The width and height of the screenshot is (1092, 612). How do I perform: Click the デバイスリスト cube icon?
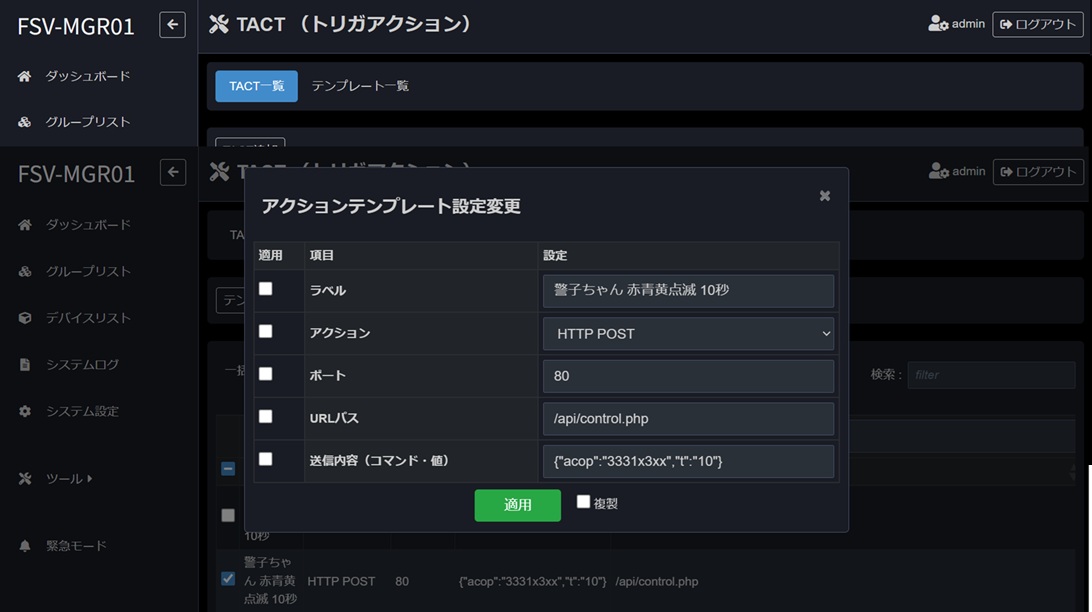25,318
